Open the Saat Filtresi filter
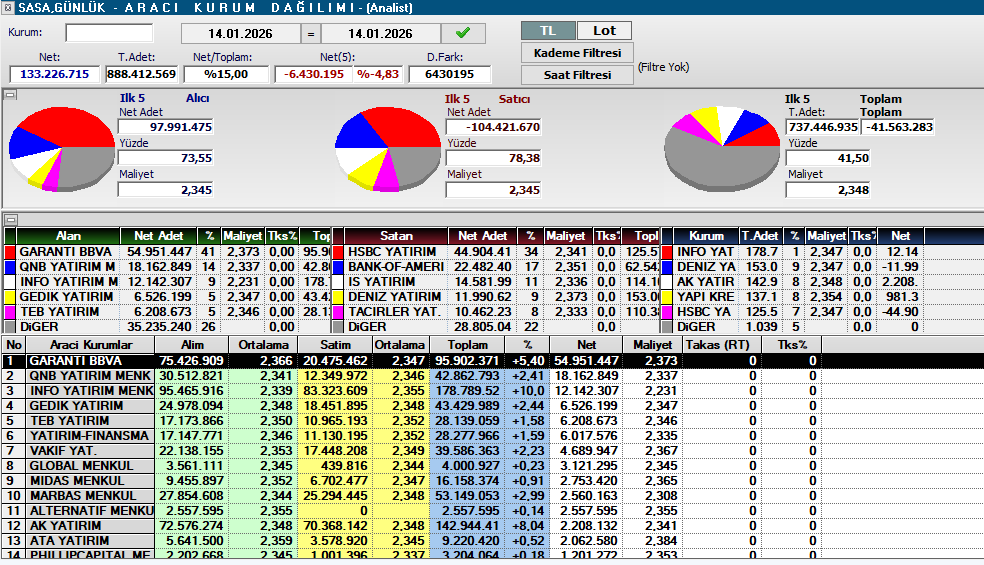This screenshot has height=565, width=984. 577,75
